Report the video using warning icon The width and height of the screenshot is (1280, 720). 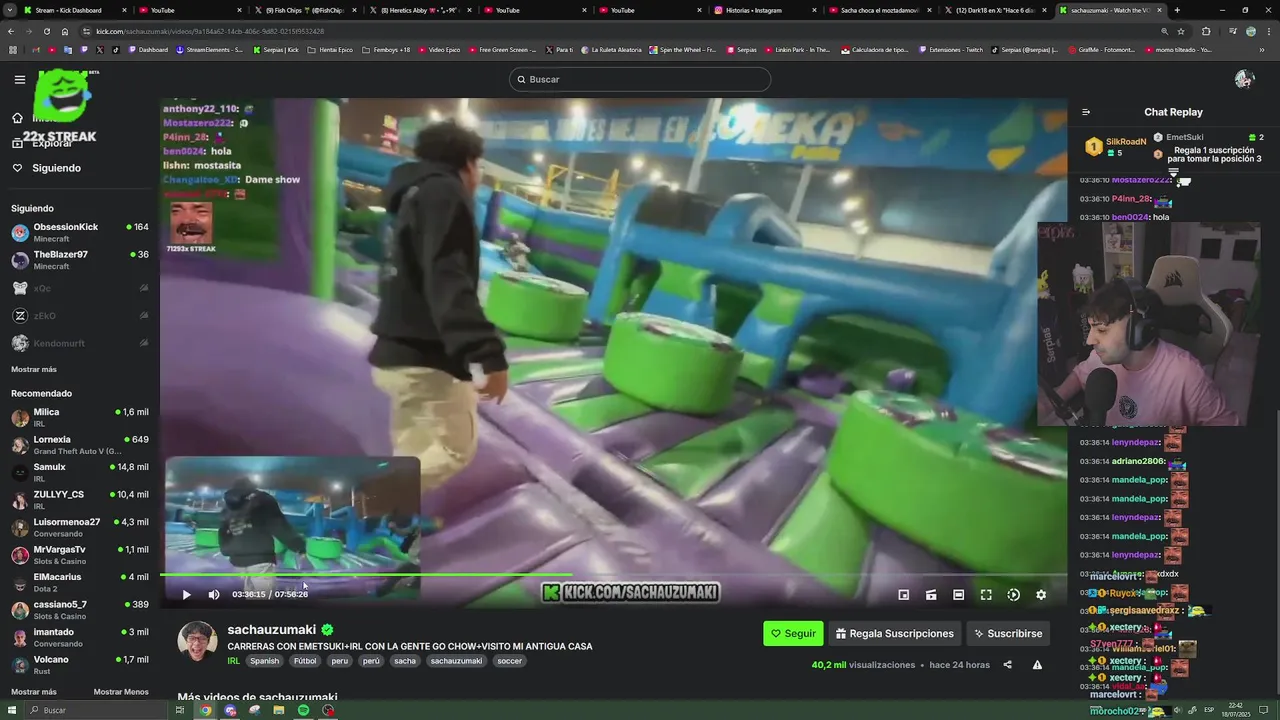pyautogui.click(x=1037, y=665)
